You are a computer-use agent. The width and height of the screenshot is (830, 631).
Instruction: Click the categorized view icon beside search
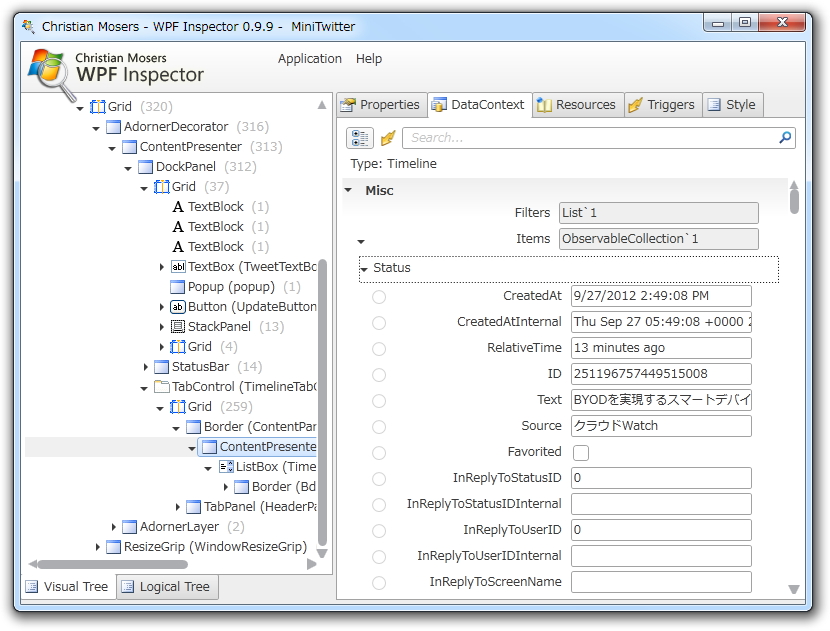pyautogui.click(x=360, y=138)
